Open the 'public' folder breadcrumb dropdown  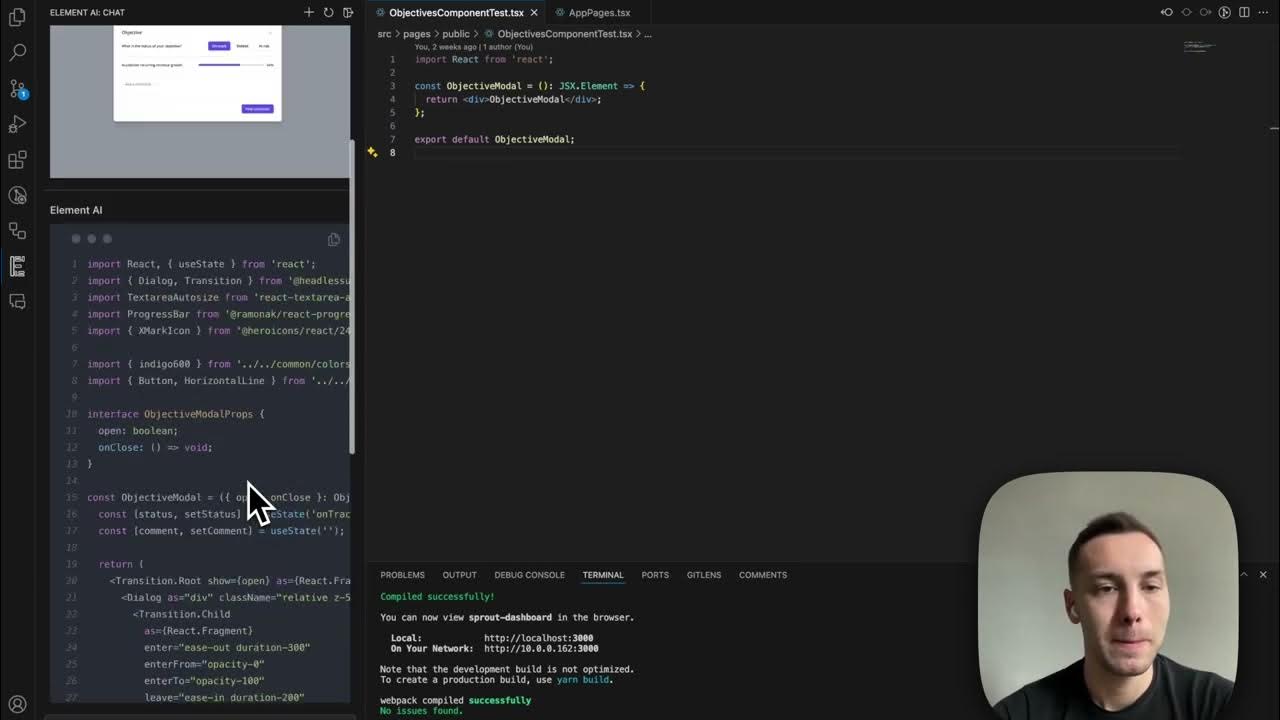point(455,34)
